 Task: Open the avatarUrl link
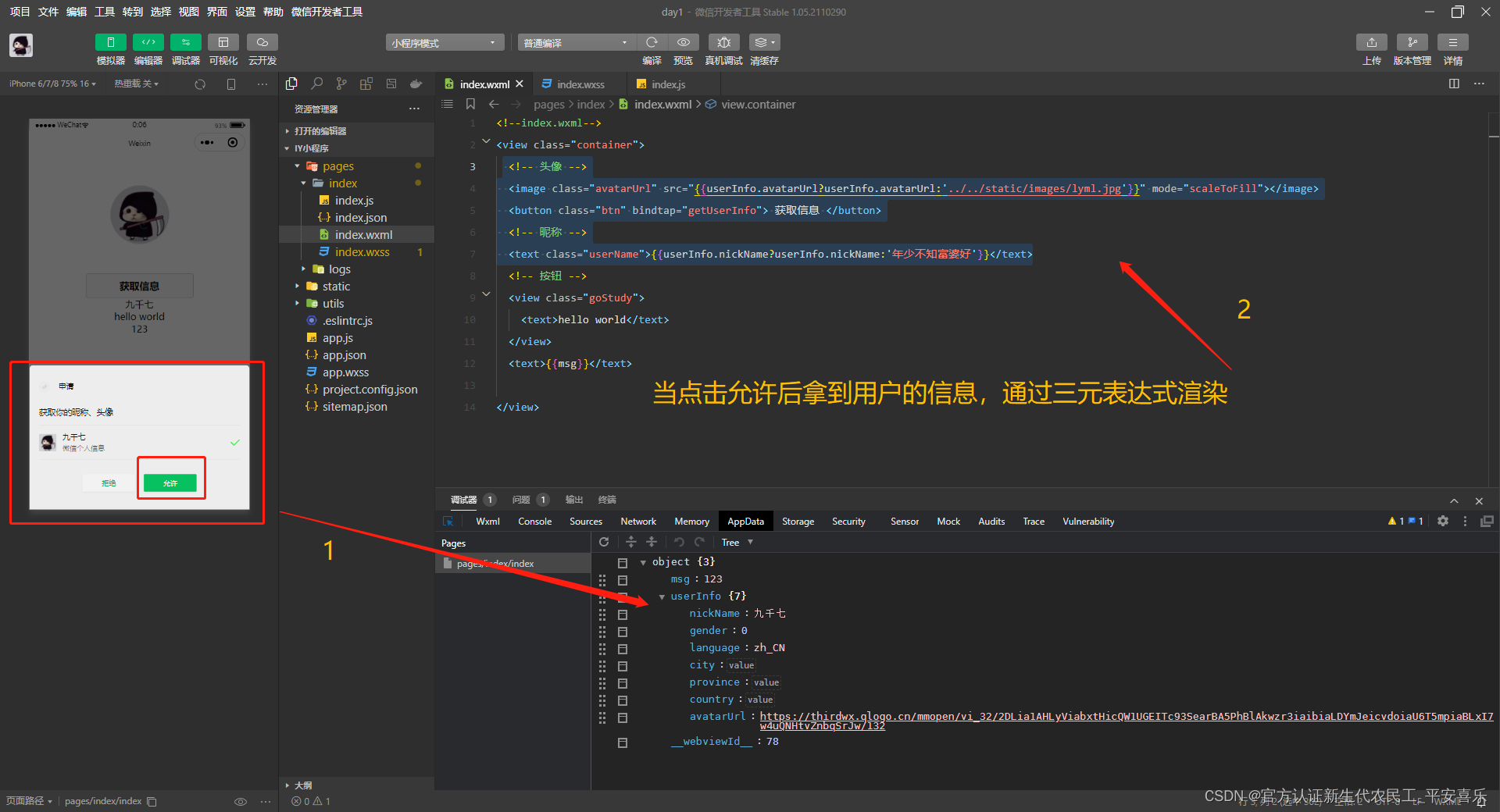pyautogui.click(x=1126, y=721)
